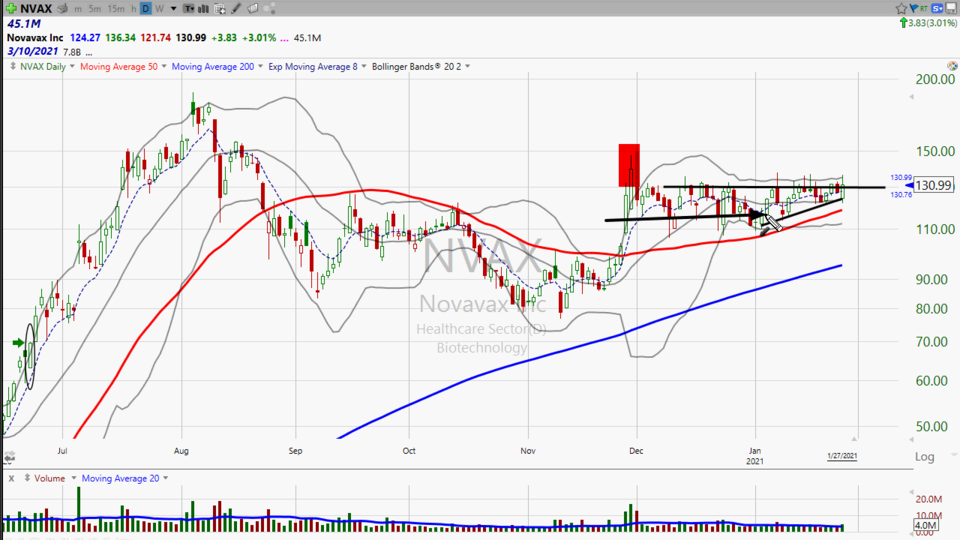Click the NVAX ticker symbol box
Screen dimensions: 960x540
36,9
